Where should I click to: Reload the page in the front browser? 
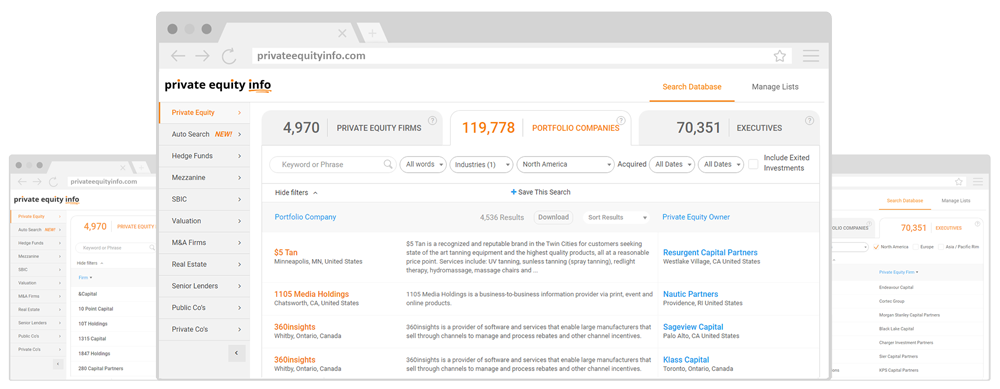click(x=229, y=56)
